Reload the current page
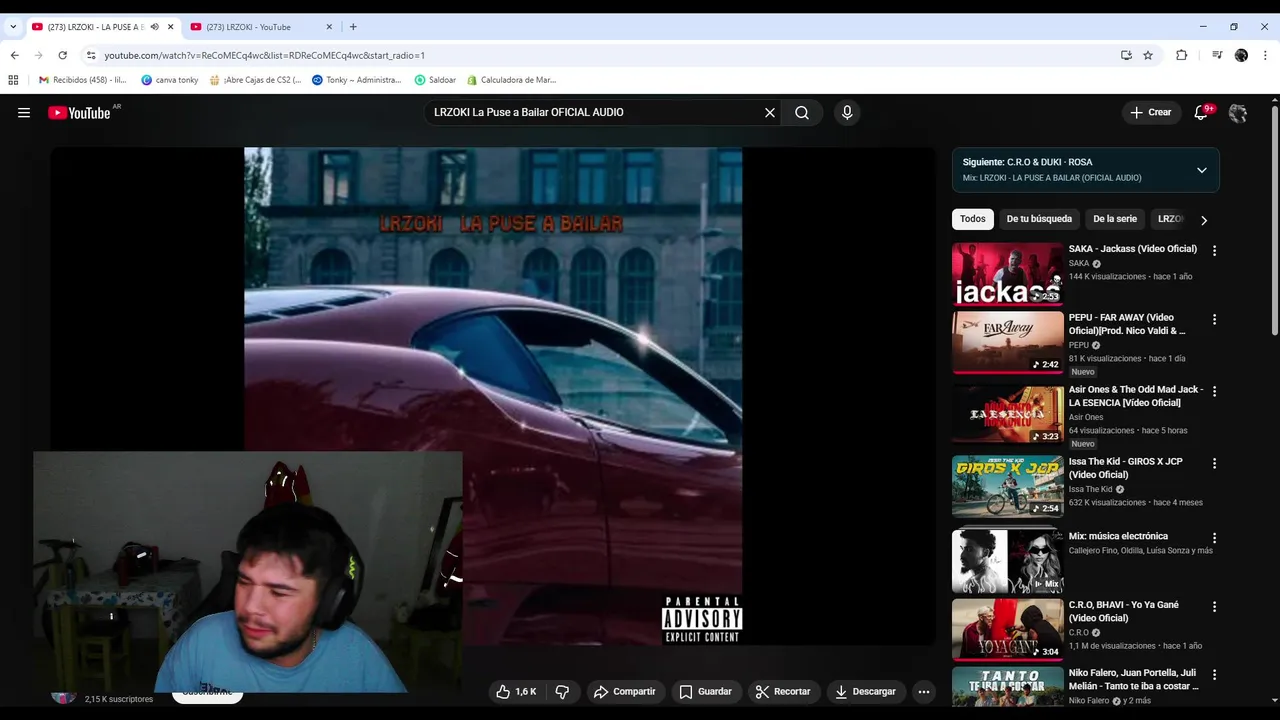The width and height of the screenshot is (1280, 720). 62,55
